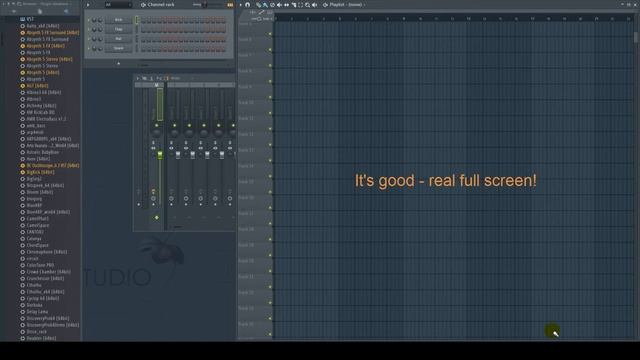The height and width of the screenshot is (360, 640).
Task: Toggle the Master mixer track mute LED
Action: point(157,125)
